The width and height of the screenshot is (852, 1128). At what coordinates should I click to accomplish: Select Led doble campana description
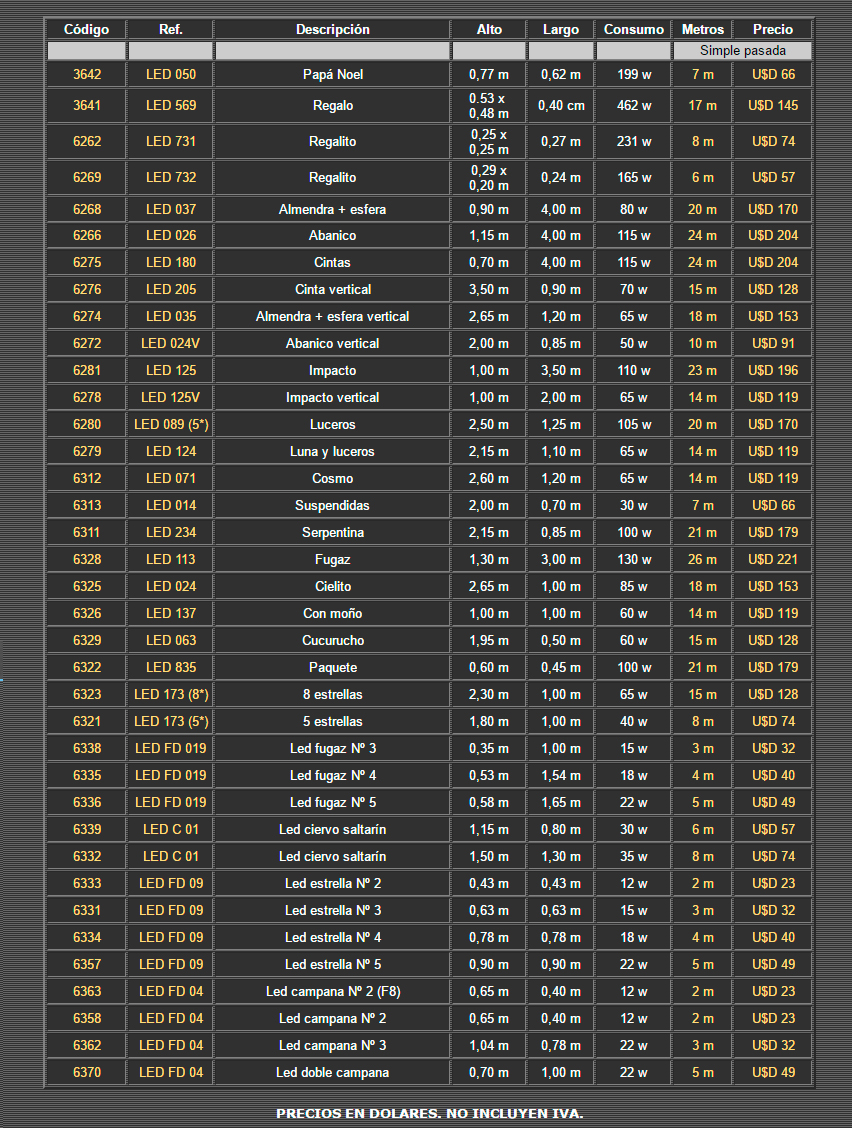click(x=332, y=1072)
